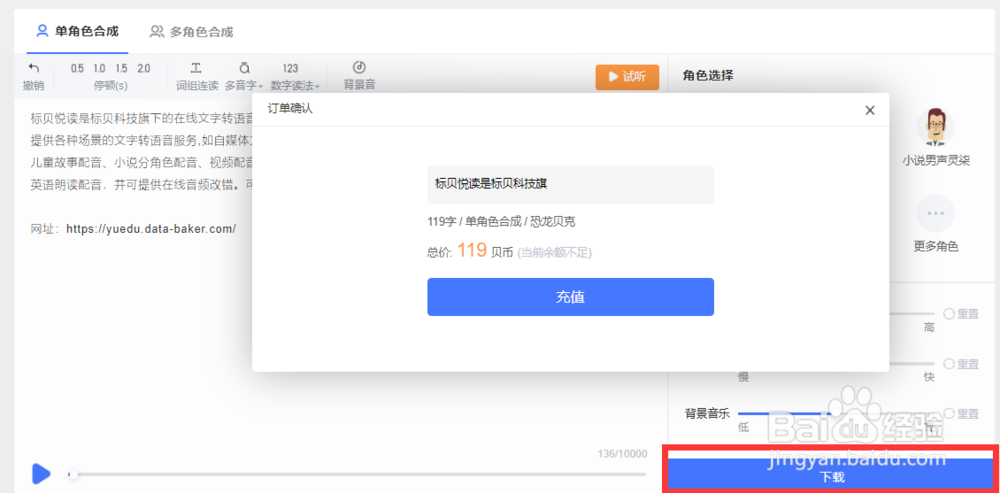Click the 背景音 background sound icon
The image size is (1000, 493).
pyautogui.click(x=359, y=68)
